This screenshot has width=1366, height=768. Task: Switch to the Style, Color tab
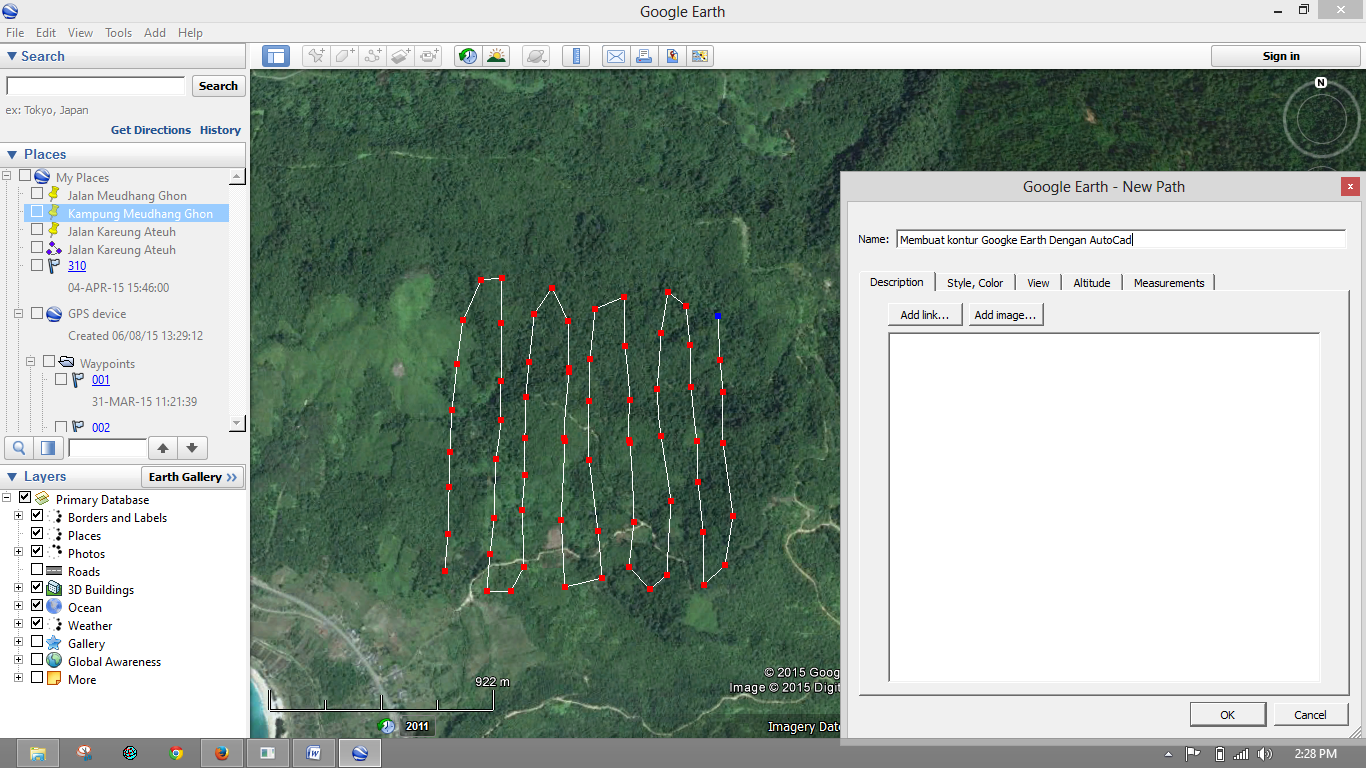coord(975,283)
